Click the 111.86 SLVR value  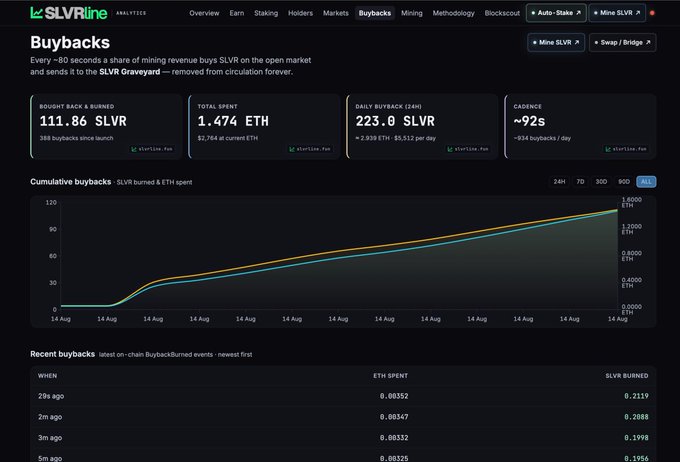tap(83, 121)
